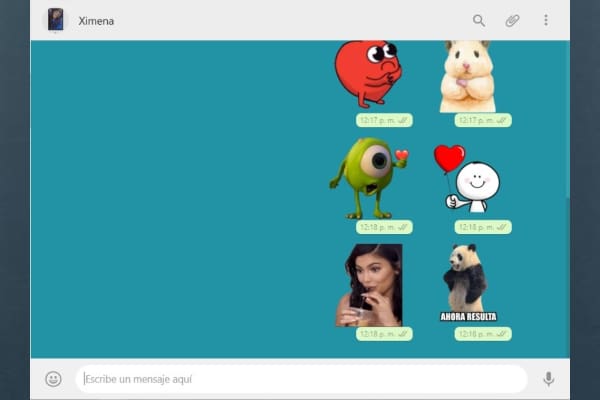Select the white character with heart balloon sticker
Image resolution: width=600 pixels, height=400 pixels.
click(x=466, y=178)
